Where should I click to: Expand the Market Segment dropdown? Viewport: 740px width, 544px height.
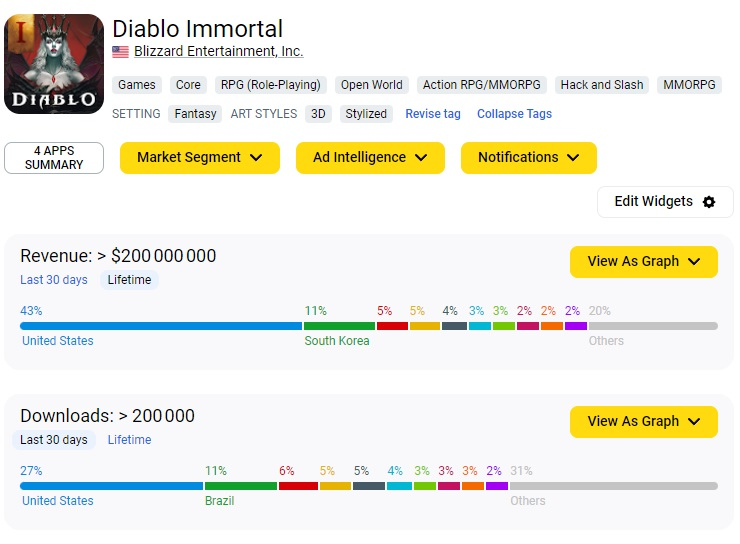tap(200, 158)
